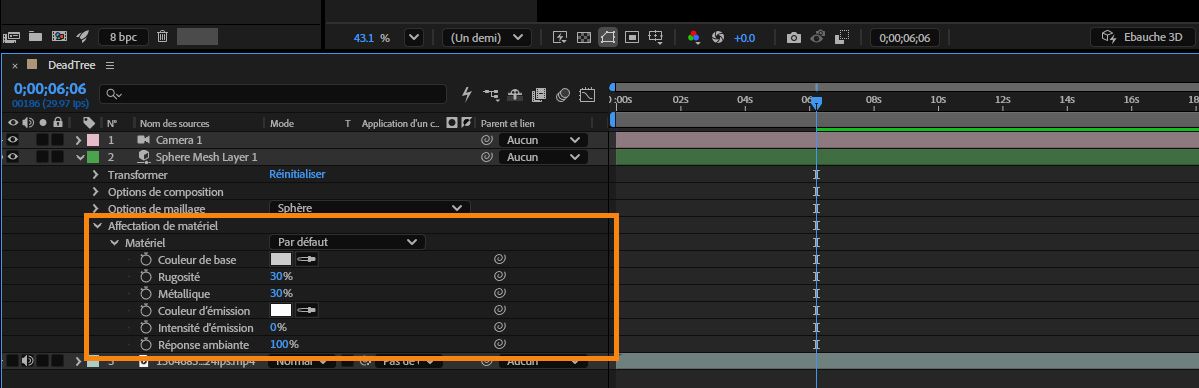This screenshot has width=1199, height=388.
Task: Toggle lock box for Camera 1 layer
Action: [x=58, y=140]
